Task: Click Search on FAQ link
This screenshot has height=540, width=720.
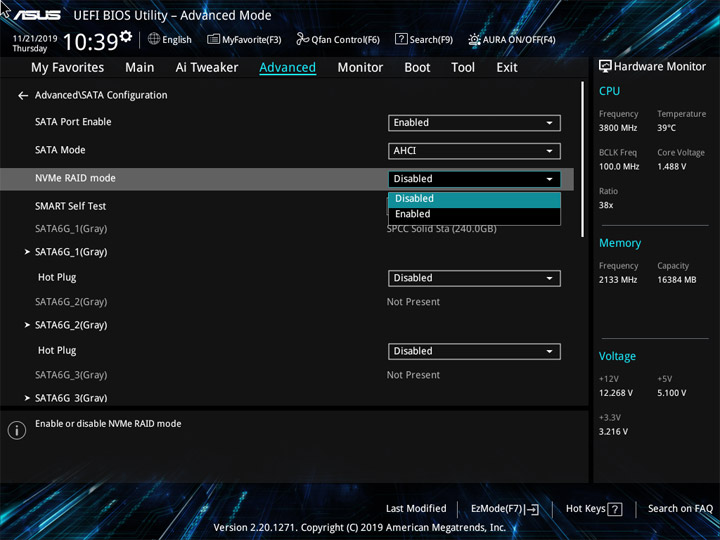Action: pos(680,509)
